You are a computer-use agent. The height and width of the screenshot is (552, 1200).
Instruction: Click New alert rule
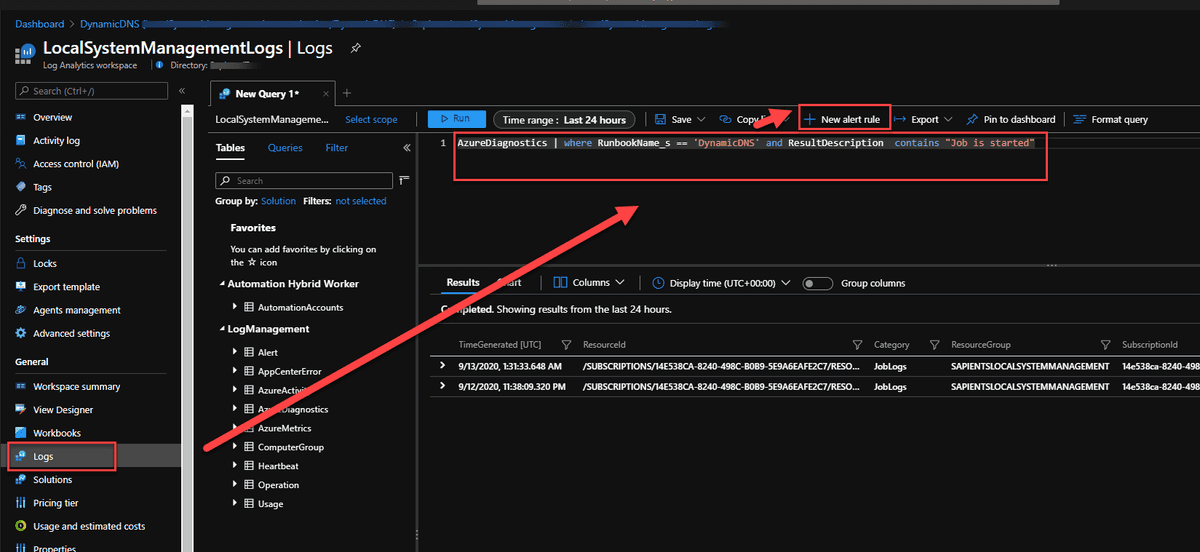coord(844,119)
